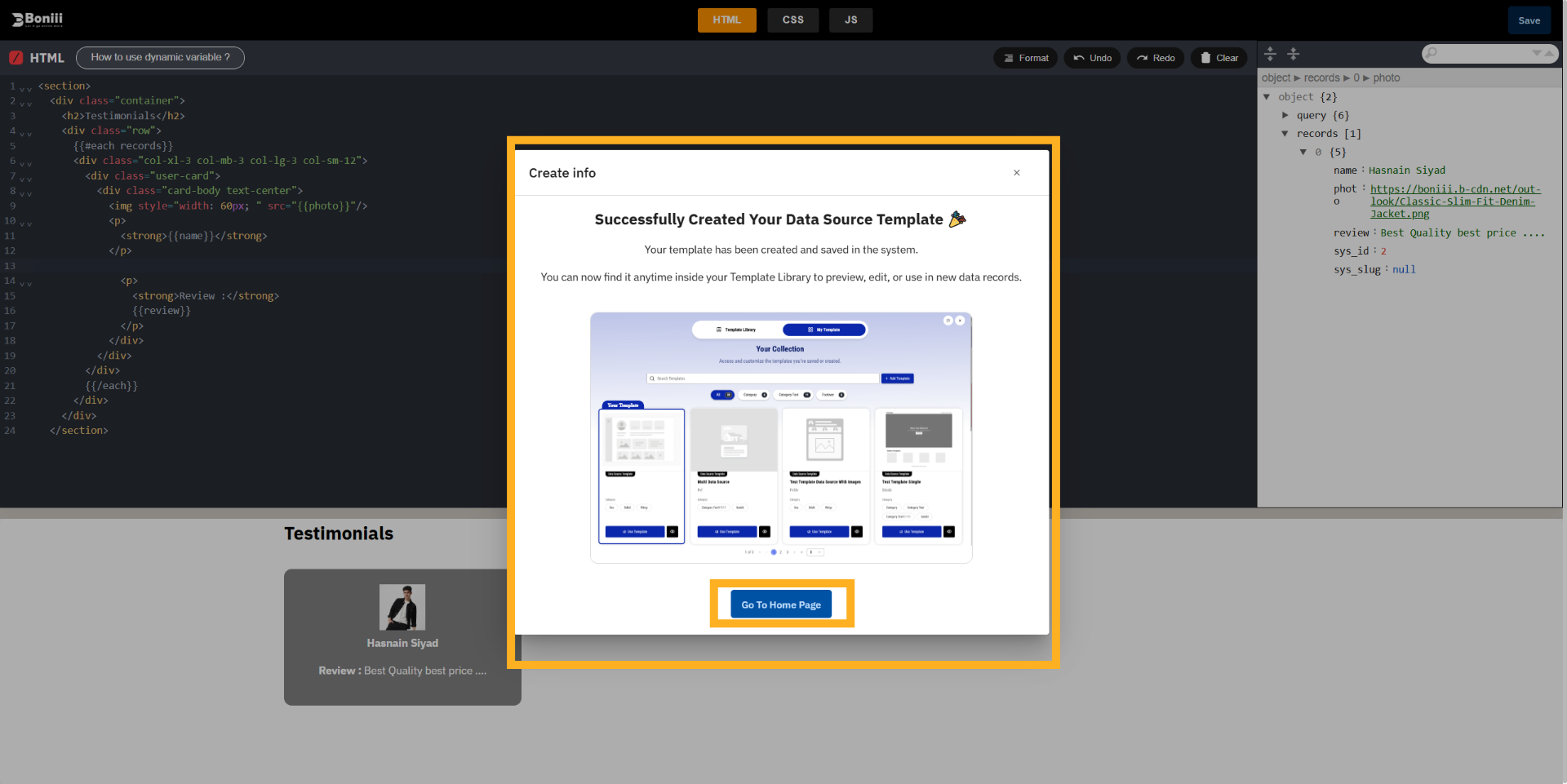This screenshot has height=784, width=1567.
Task: Click code line 21 '{{/each}}'
Action: point(112,386)
